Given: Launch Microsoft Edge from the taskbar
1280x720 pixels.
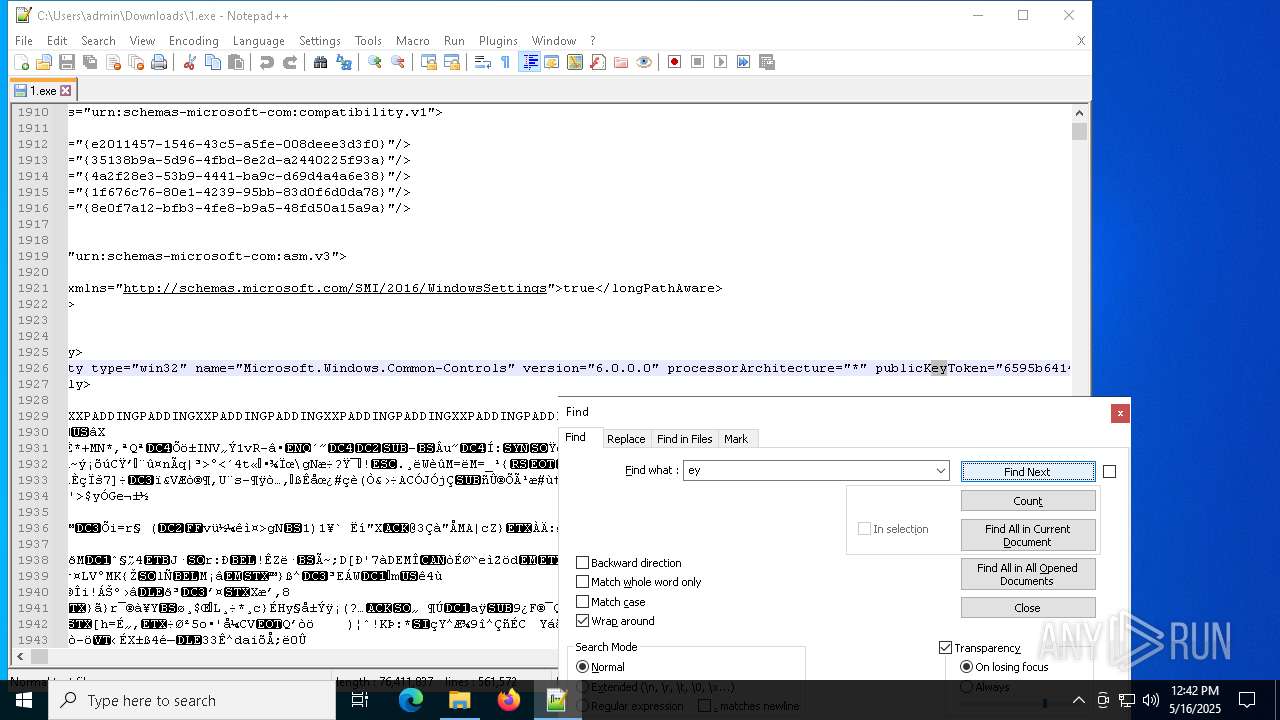Looking at the screenshot, I should coord(411,700).
